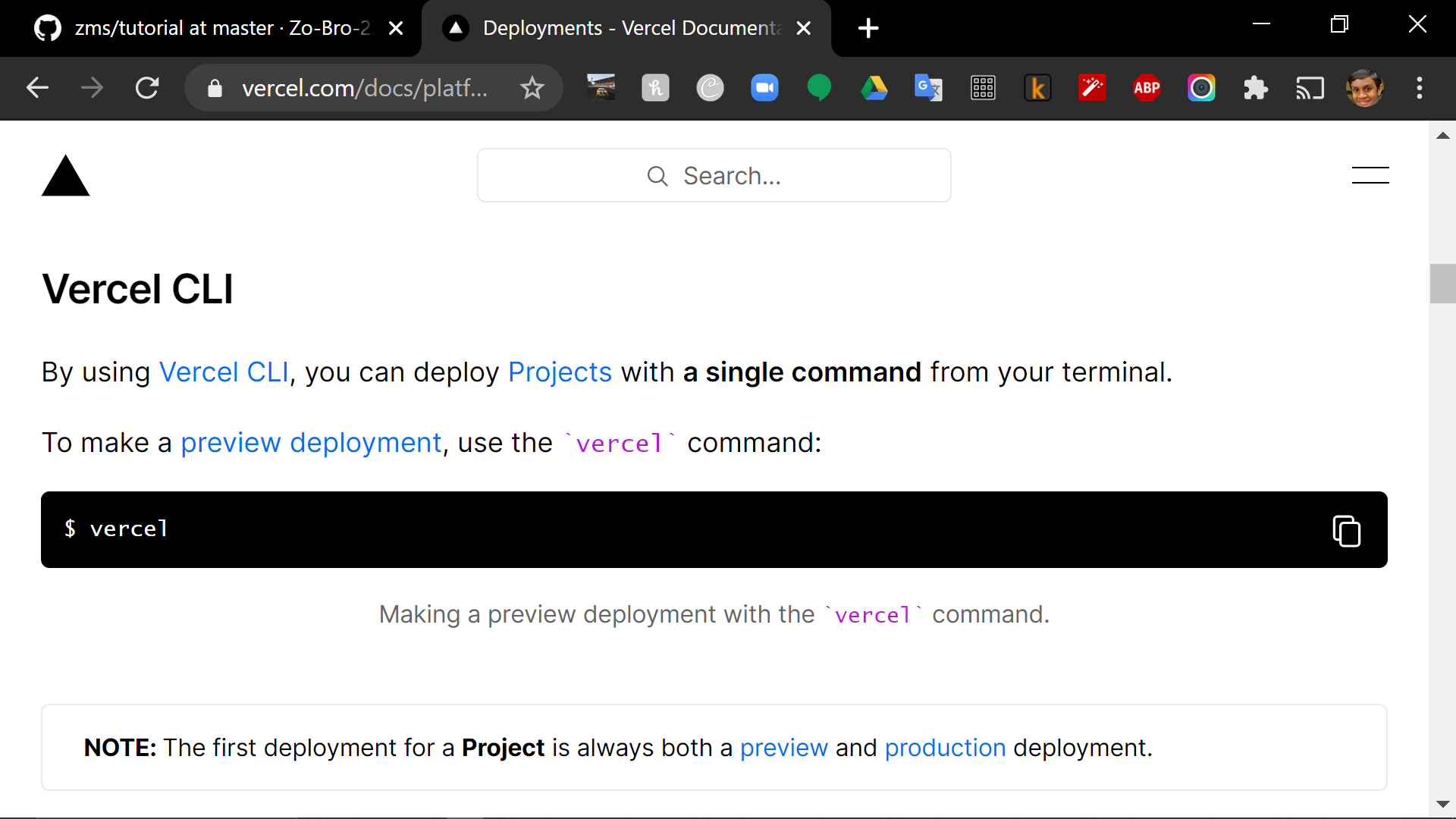Viewport: 1456px width, 819px height.
Task: Open the Vercel CLI link
Action: point(223,372)
